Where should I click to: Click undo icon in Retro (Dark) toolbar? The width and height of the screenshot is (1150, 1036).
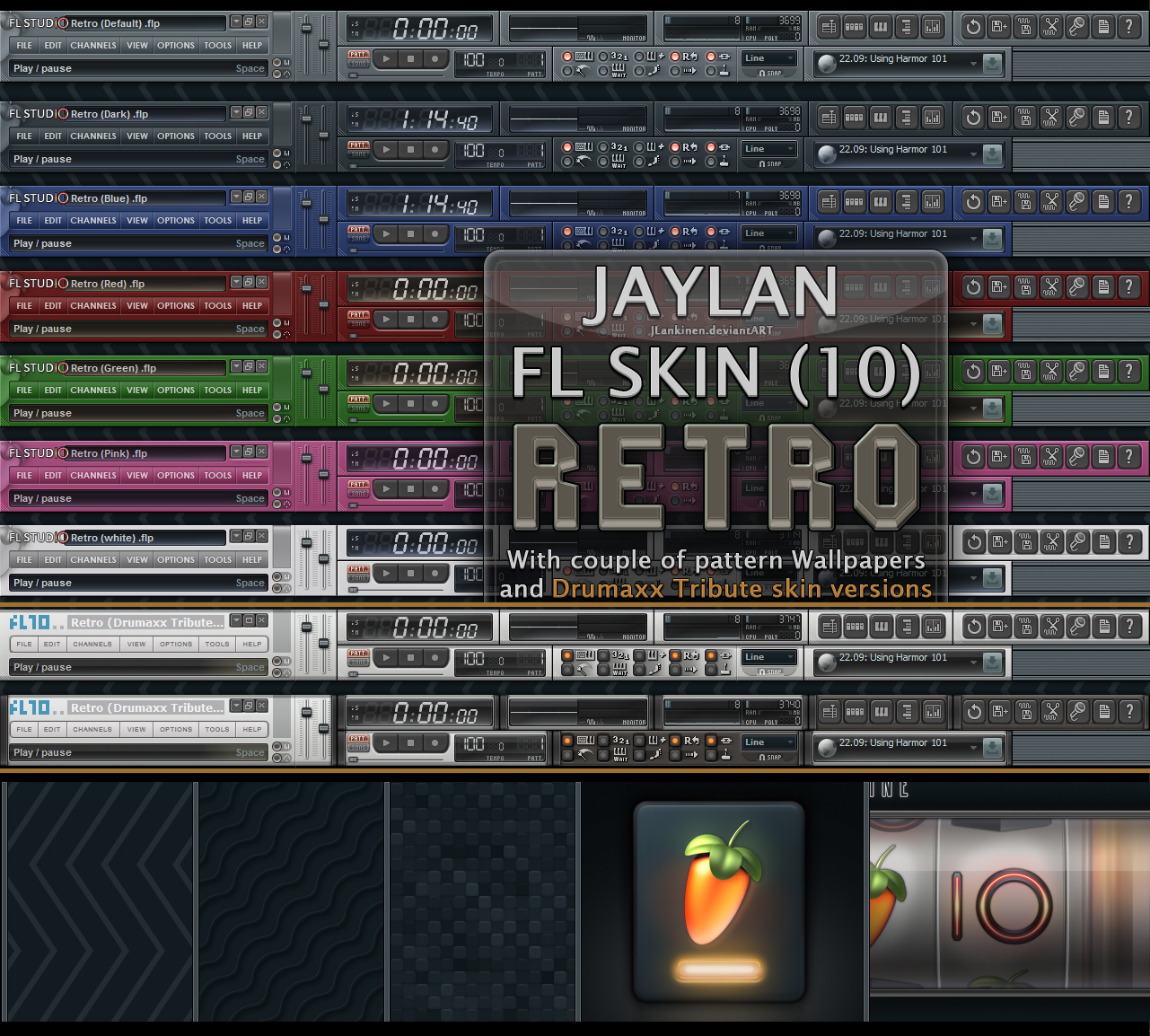pyautogui.click(x=973, y=118)
